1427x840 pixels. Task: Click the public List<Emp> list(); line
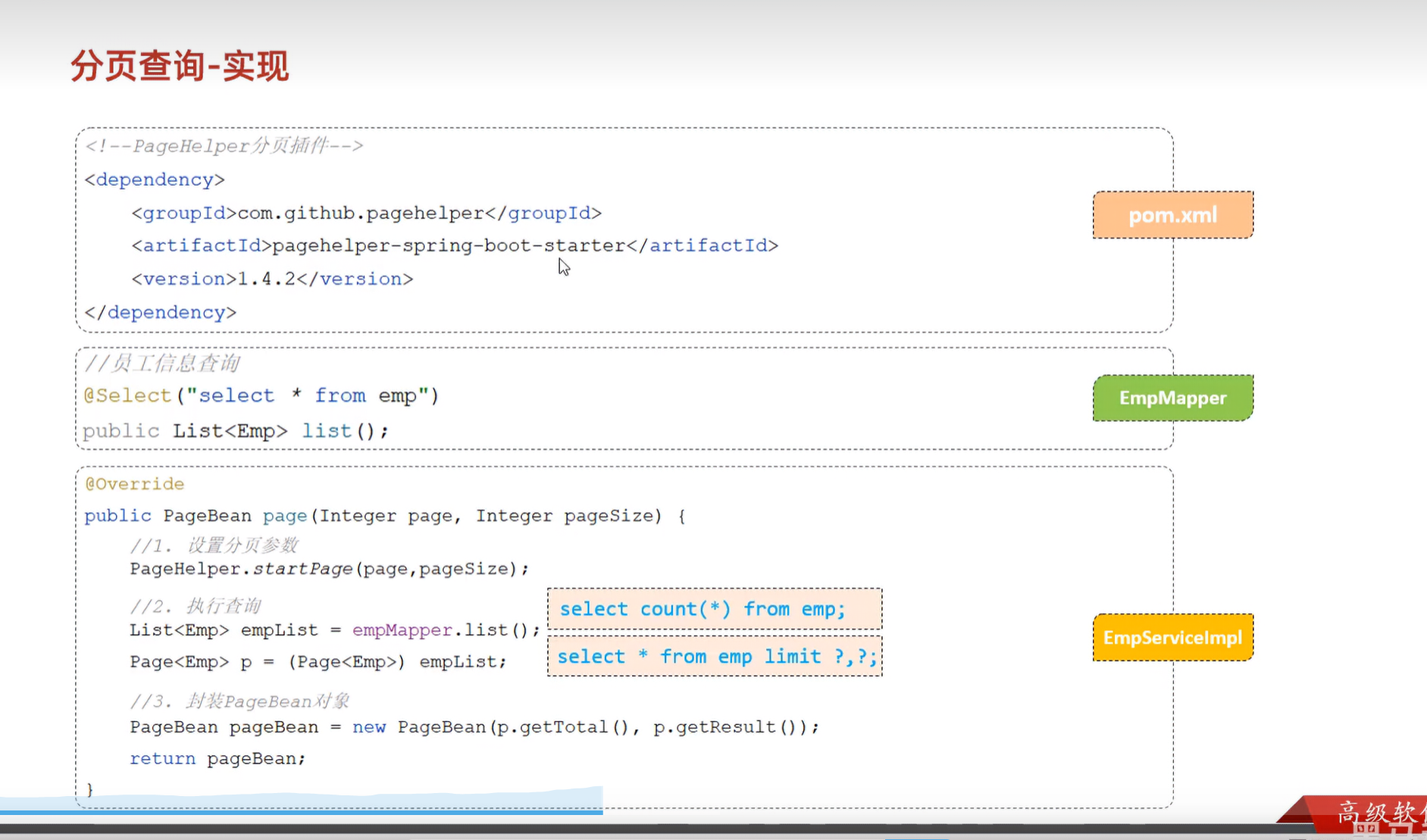pyautogui.click(x=236, y=431)
